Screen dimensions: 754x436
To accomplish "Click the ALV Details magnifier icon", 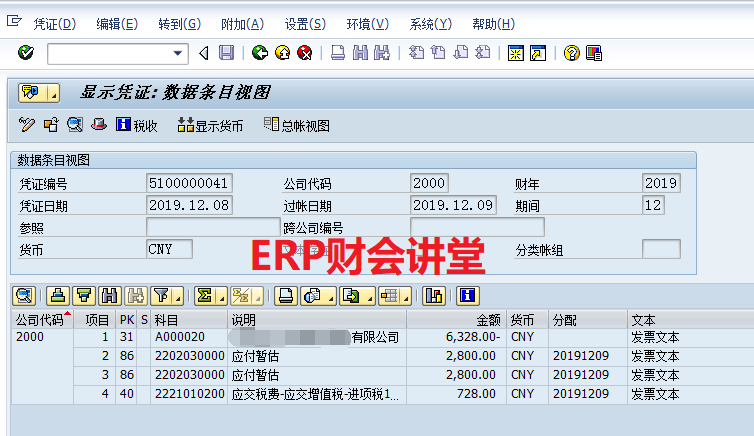I will point(24,295).
